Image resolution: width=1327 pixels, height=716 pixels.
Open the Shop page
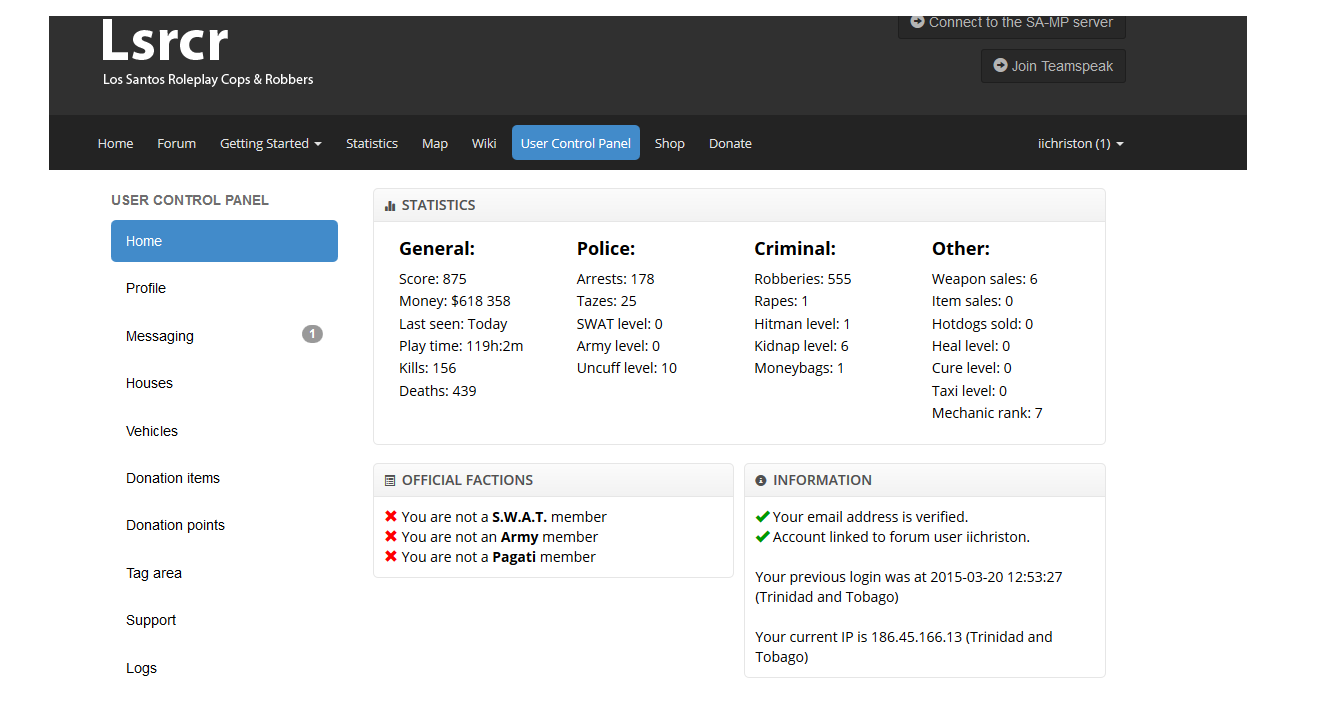click(670, 143)
